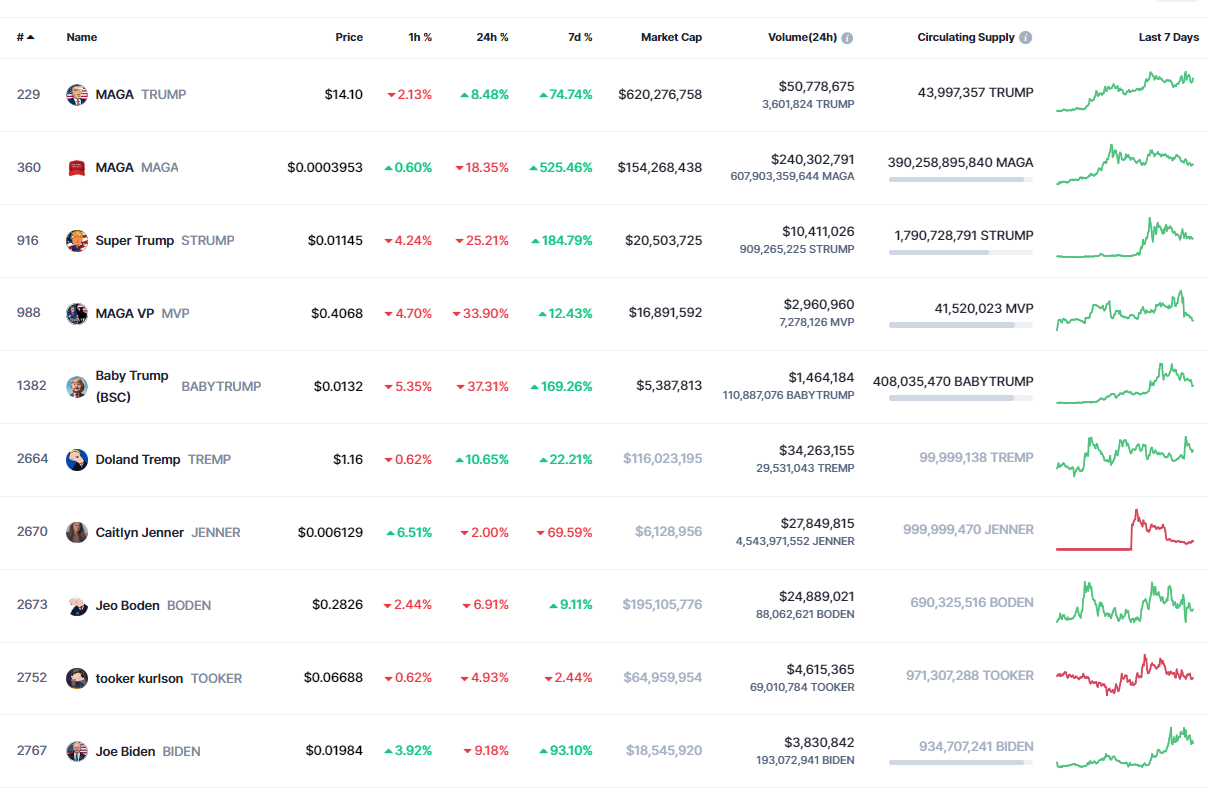Click the Caitlyn Jenner coin icon
The image size is (1229, 796).
77,533
